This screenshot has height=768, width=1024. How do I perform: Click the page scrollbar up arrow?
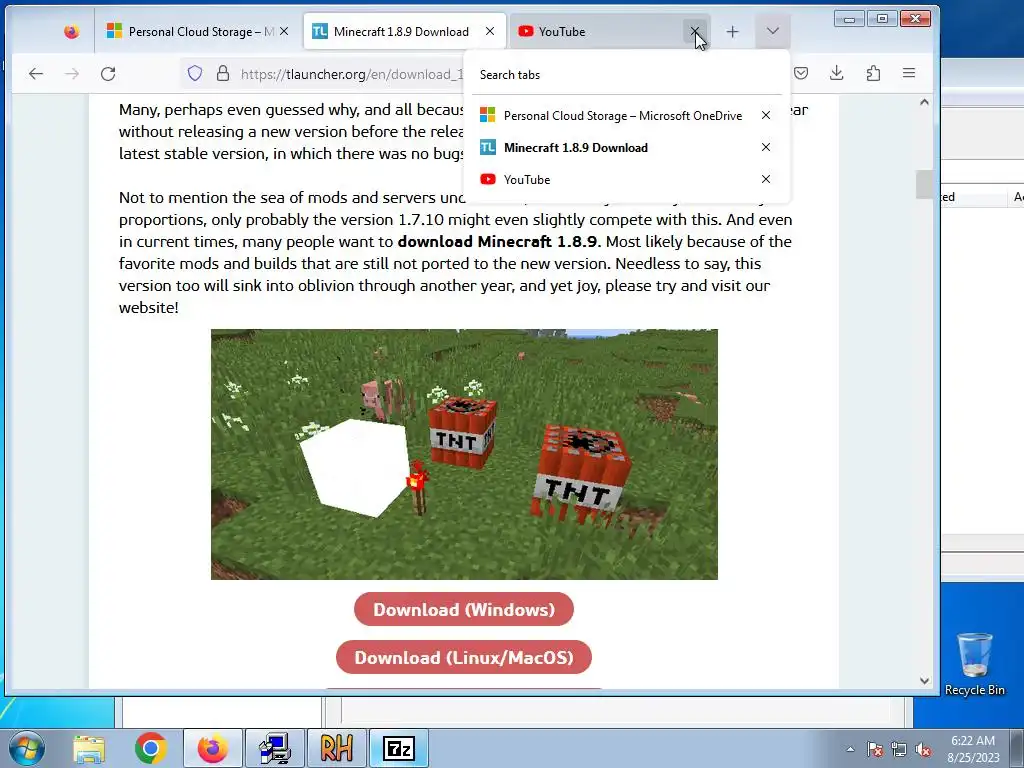point(924,102)
